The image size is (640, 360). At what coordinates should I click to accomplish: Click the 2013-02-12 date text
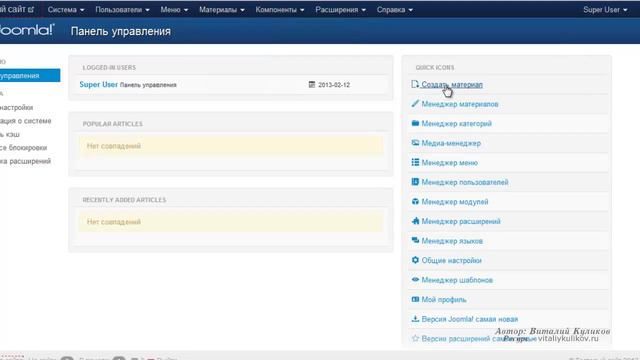pyautogui.click(x=334, y=85)
